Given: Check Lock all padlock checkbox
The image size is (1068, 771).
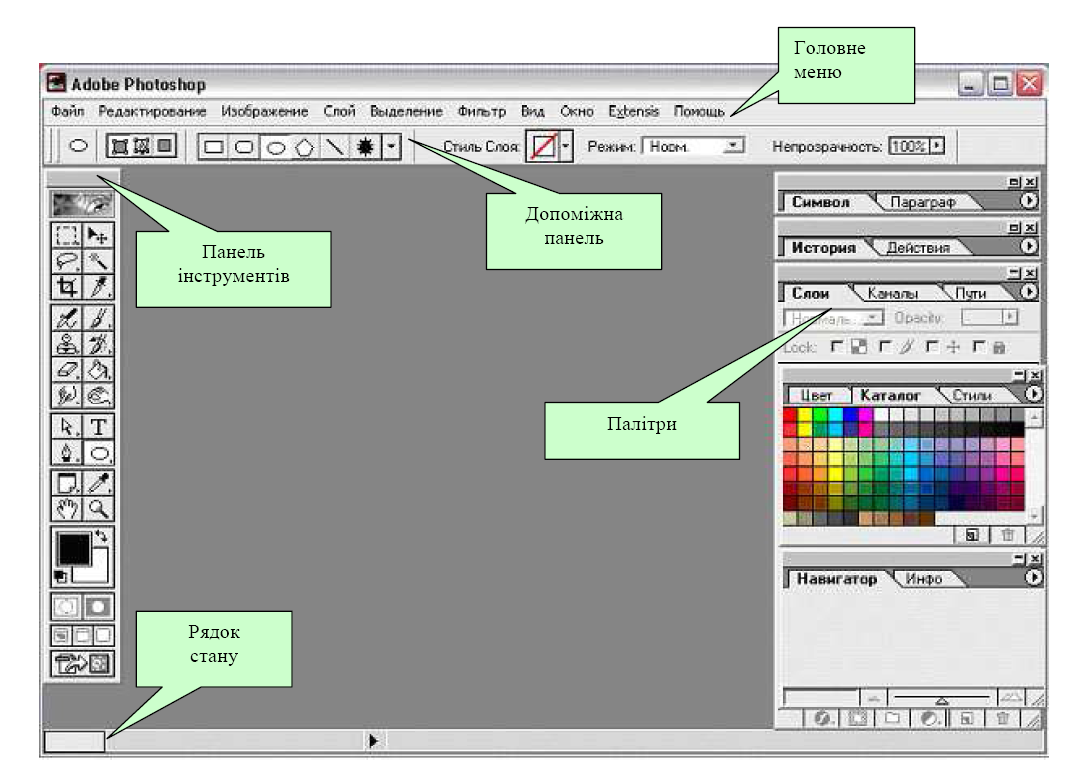Looking at the screenshot, I should point(978,347).
